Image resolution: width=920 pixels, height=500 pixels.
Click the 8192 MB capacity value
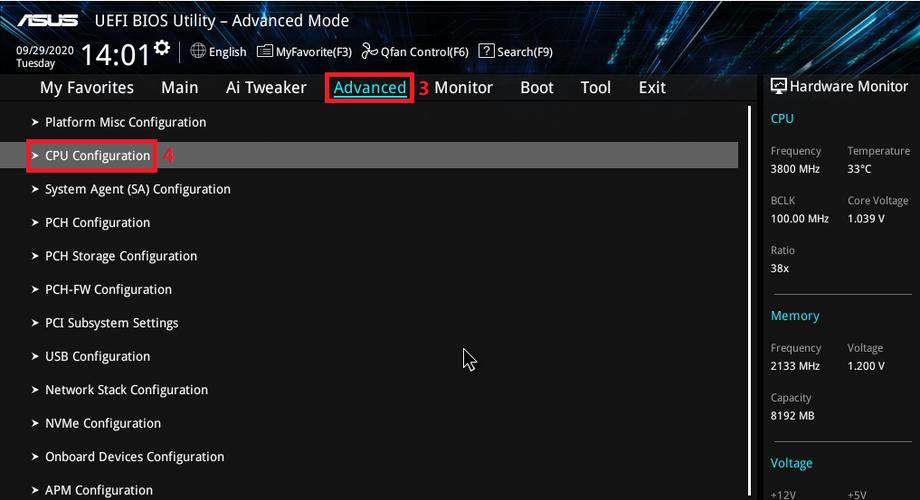[792, 416]
